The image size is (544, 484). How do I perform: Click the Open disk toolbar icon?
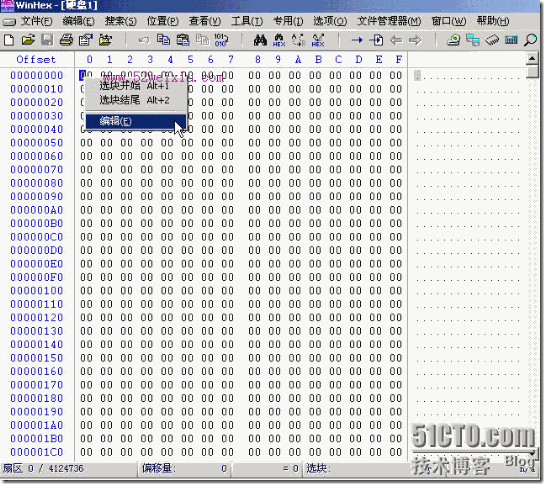pyautogui.click(x=453, y=40)
